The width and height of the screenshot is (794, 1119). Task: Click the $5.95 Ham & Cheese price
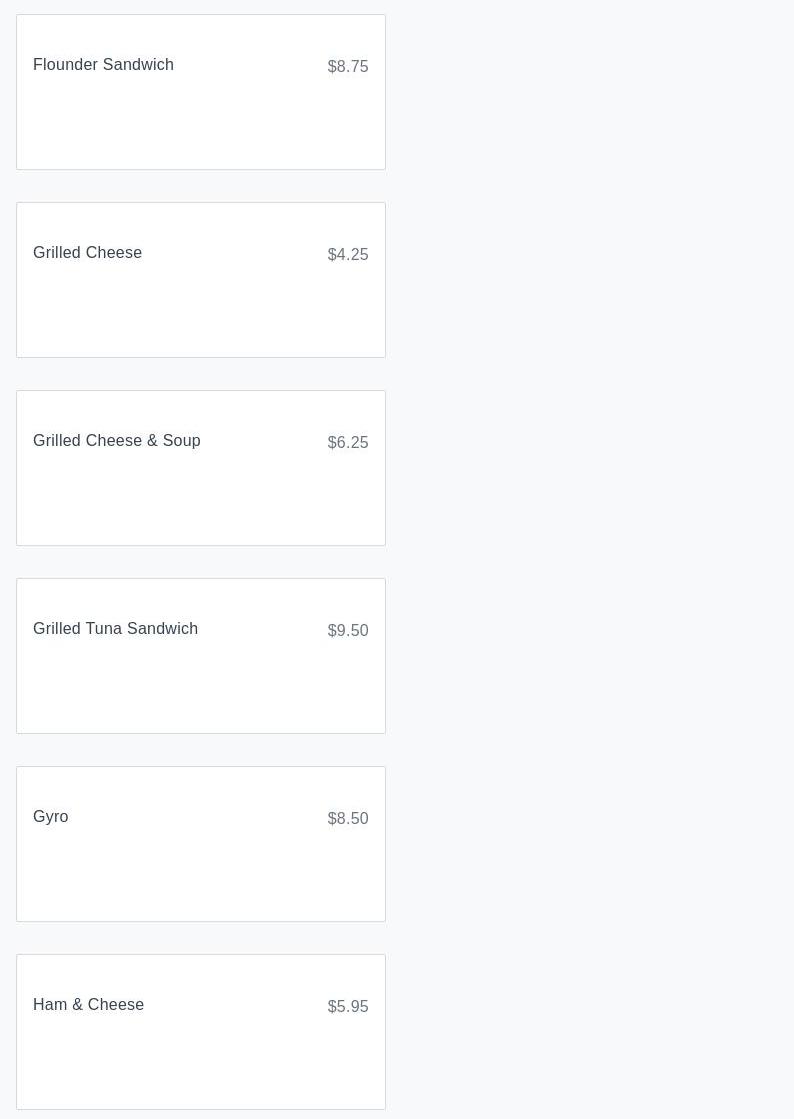point(348,1007)
